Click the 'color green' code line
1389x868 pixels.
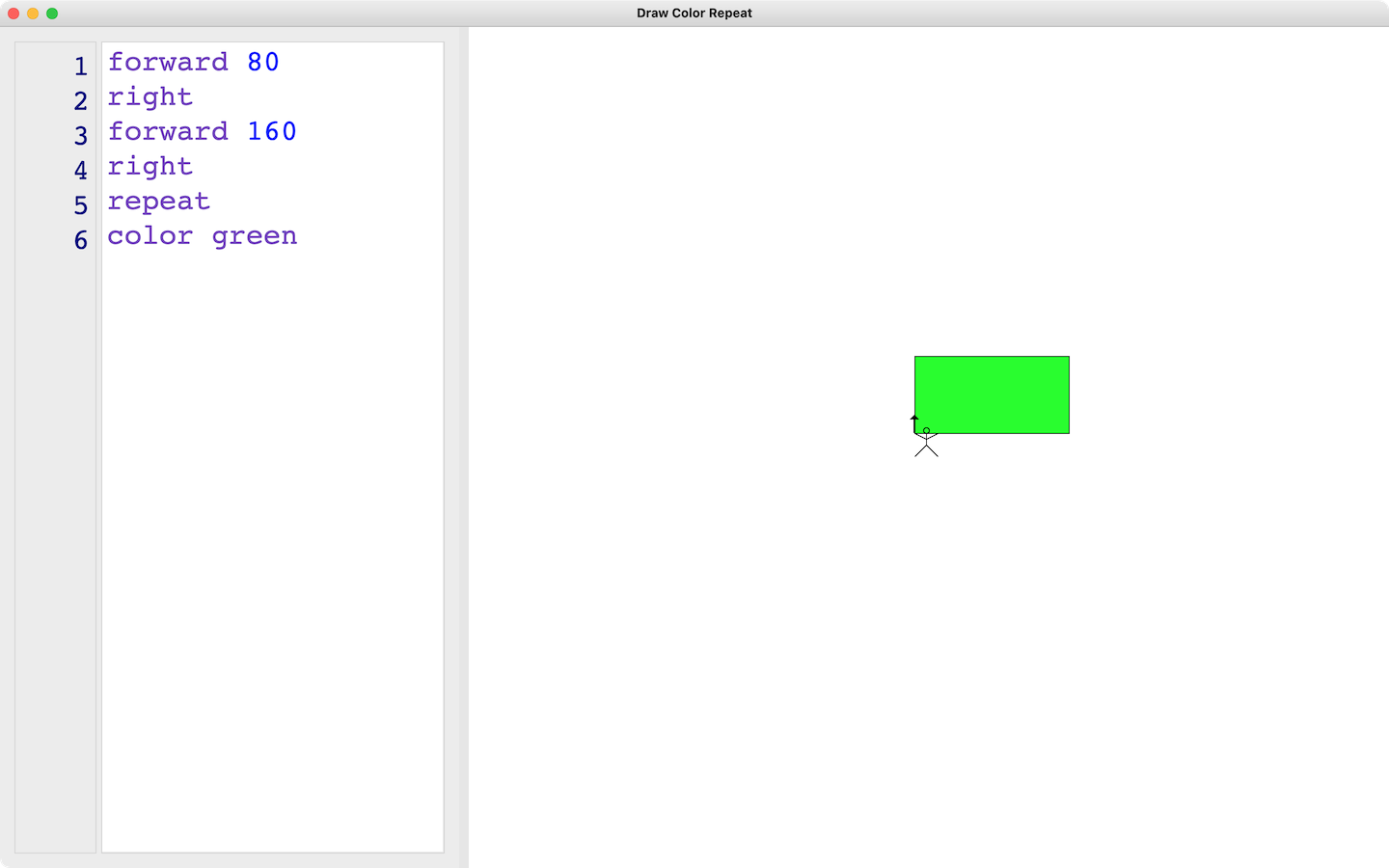pyautogui.click(x=202, y=235)
